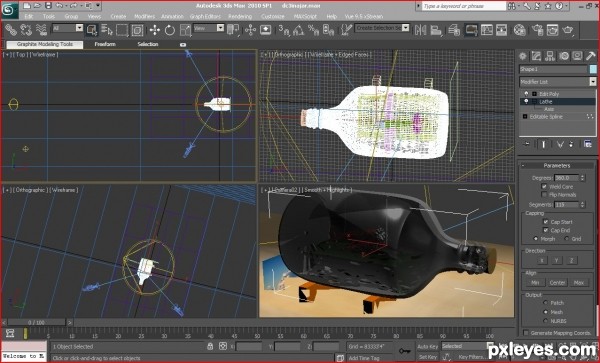The image size is (600, 363).
Task: Click the Pin Stack icon
Action: click(527, 144)
